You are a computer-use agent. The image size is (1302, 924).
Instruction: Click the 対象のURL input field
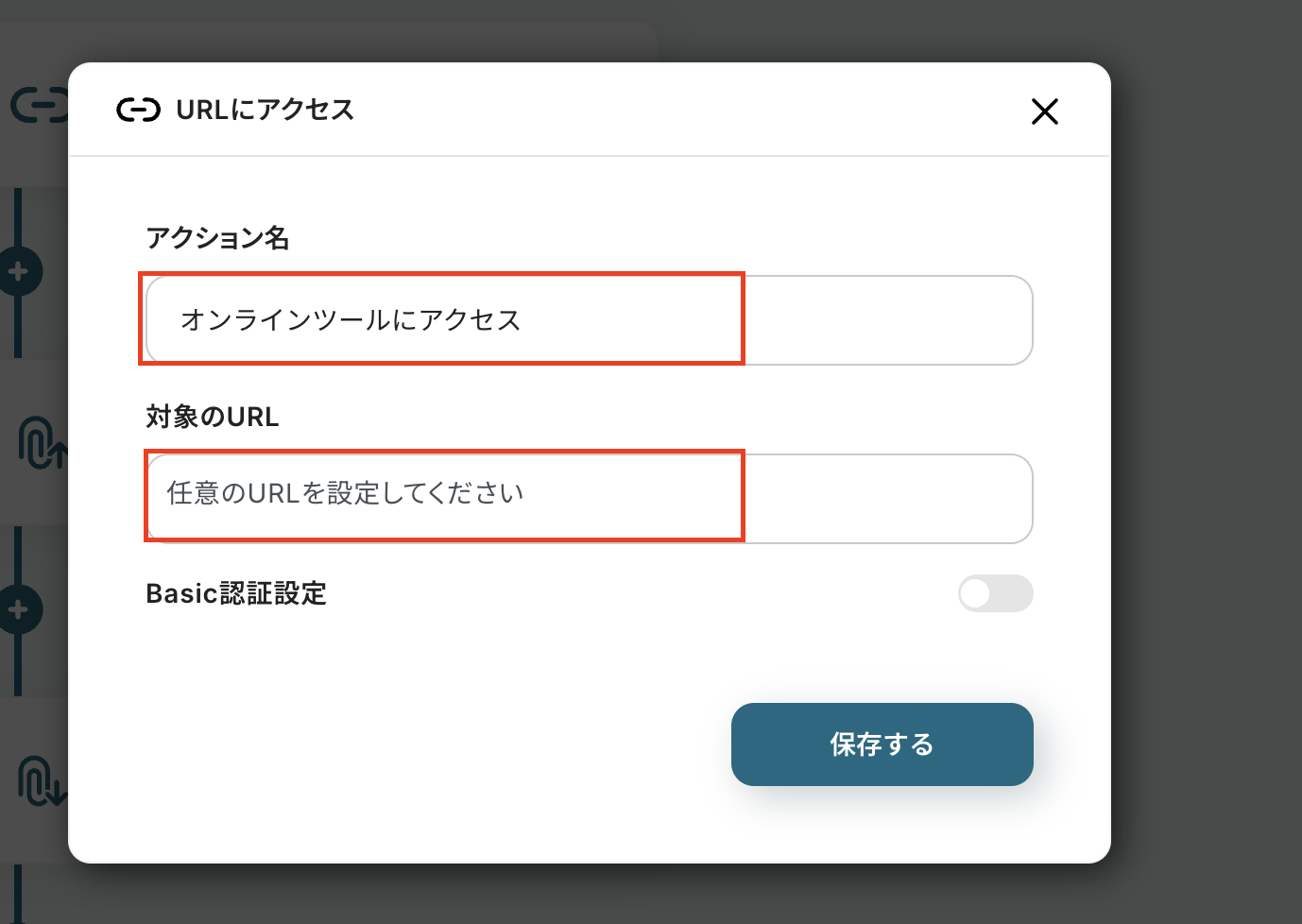click(x=589, y=498)
